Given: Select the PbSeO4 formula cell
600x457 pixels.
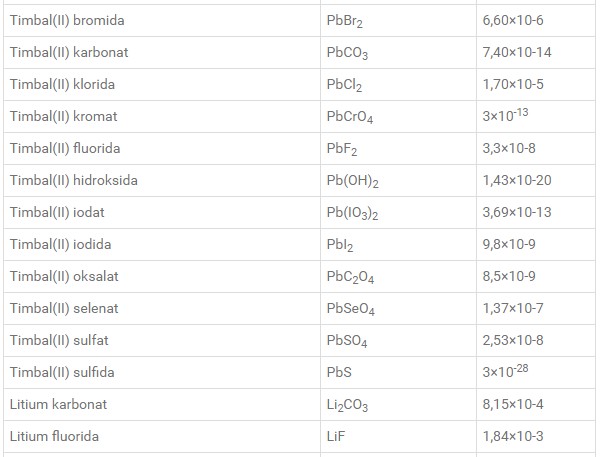Looking at the screenshot, I should [x=398, y=309].
